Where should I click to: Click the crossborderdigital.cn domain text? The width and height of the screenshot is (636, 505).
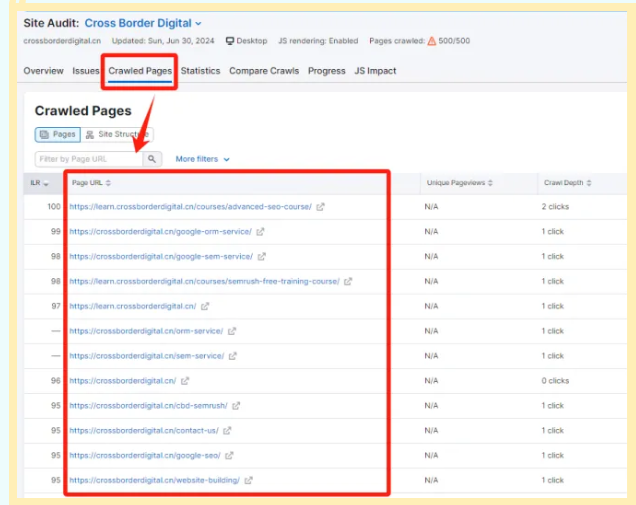point(62,41)
